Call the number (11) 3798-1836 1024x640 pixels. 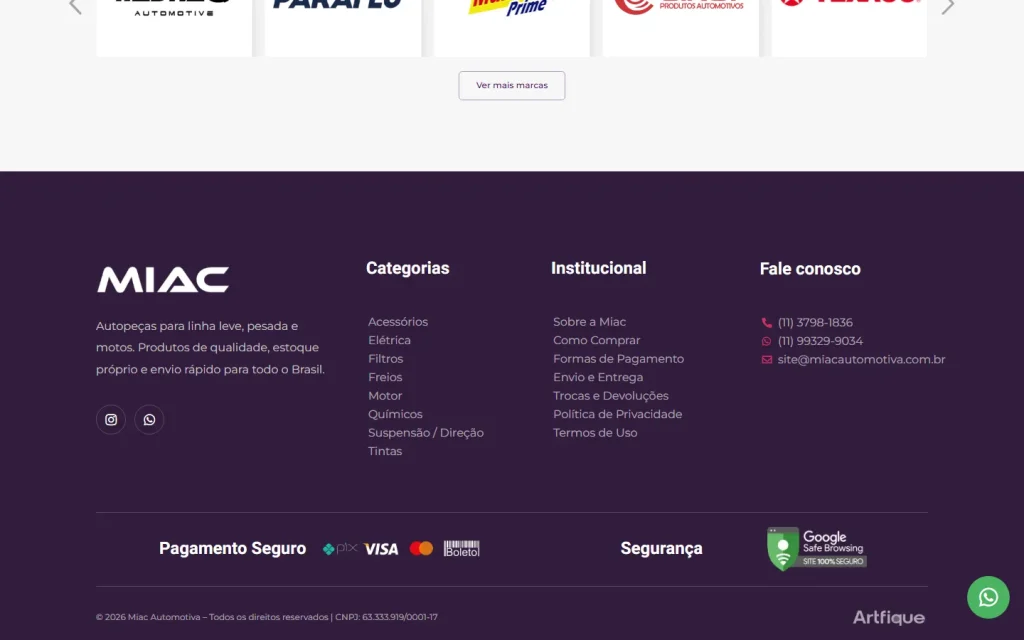tap(815, 323)
